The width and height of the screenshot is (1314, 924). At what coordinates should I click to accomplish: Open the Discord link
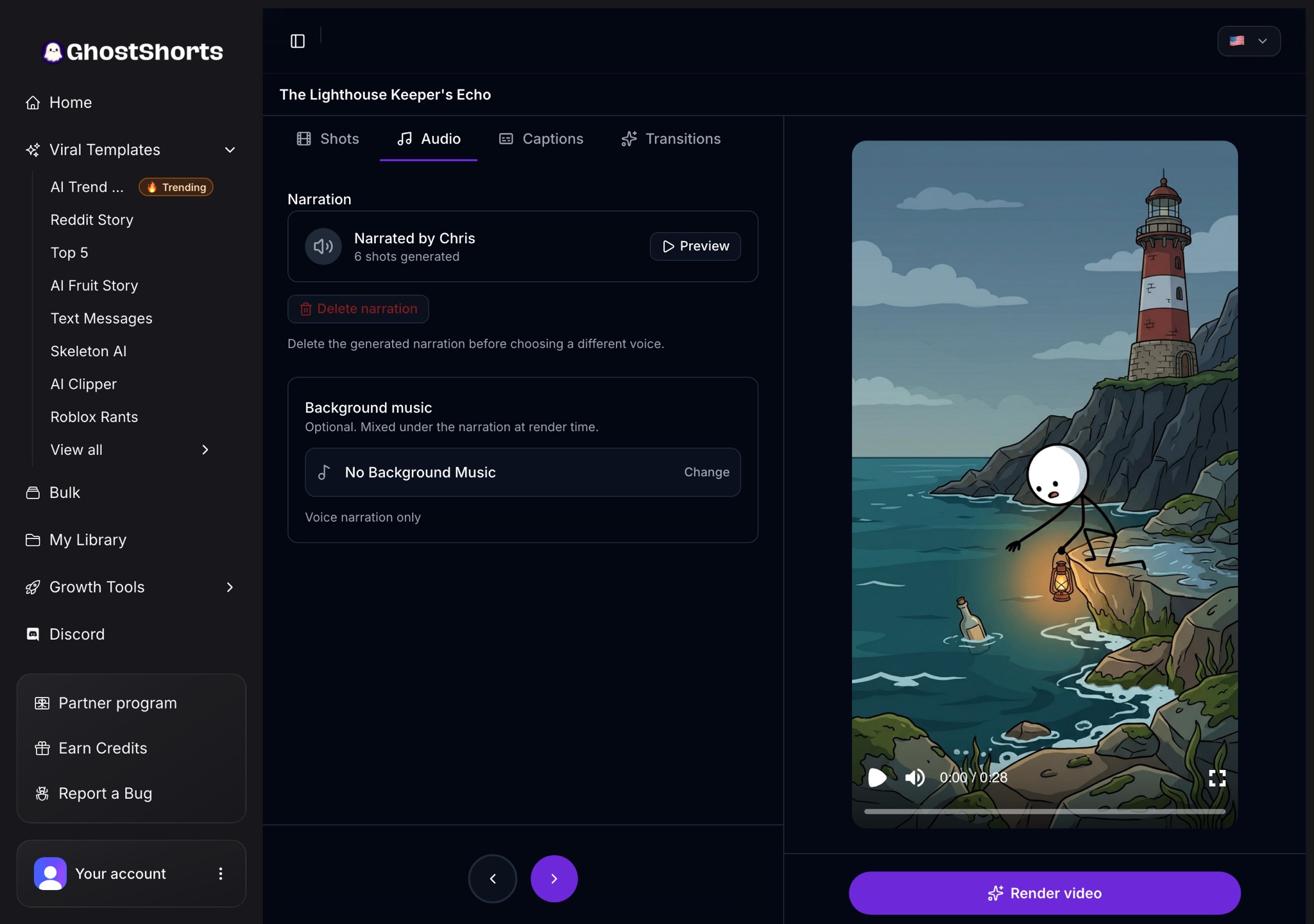click(65, 634)
